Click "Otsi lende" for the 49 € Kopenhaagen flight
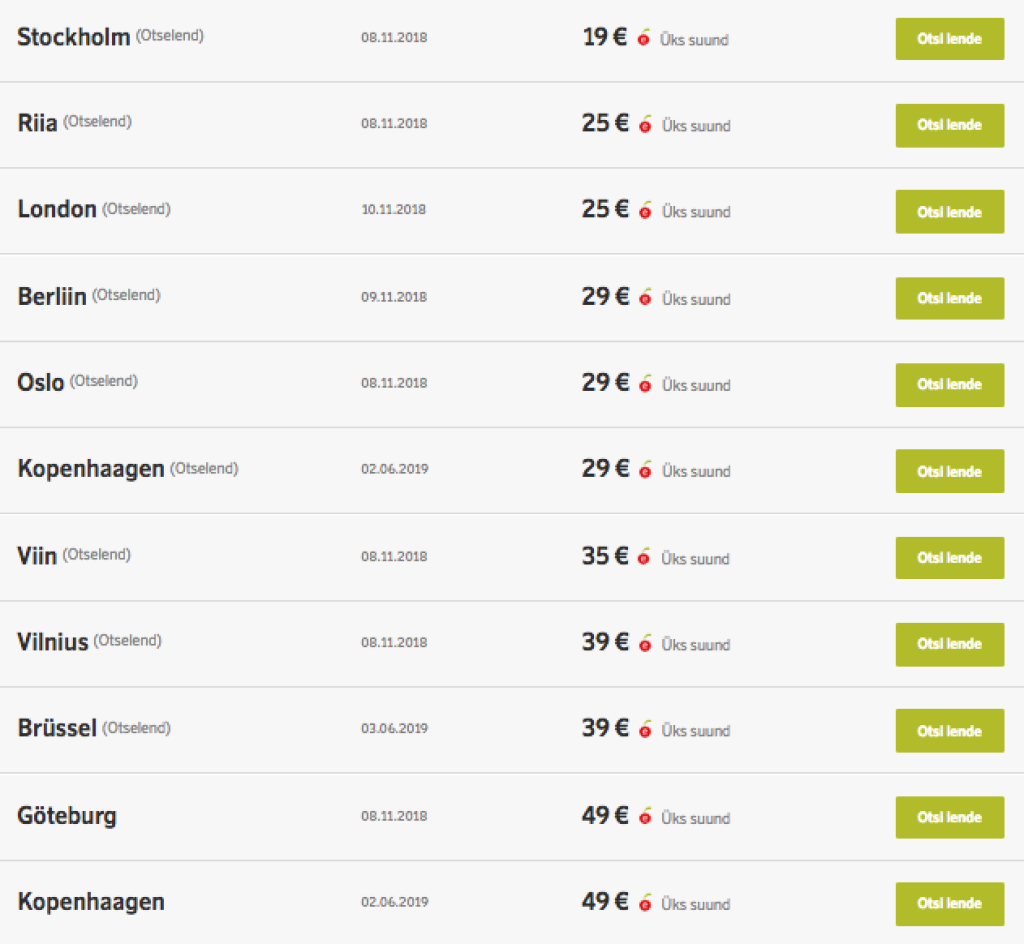 pyautogui.click(x=949, y=903)
